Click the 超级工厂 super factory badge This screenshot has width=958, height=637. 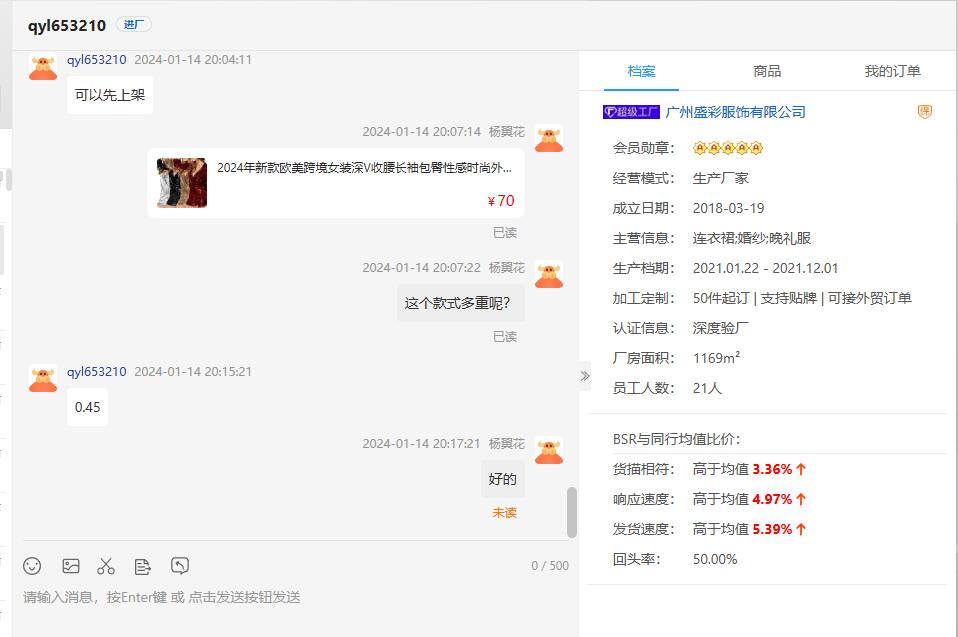point(631,112)
